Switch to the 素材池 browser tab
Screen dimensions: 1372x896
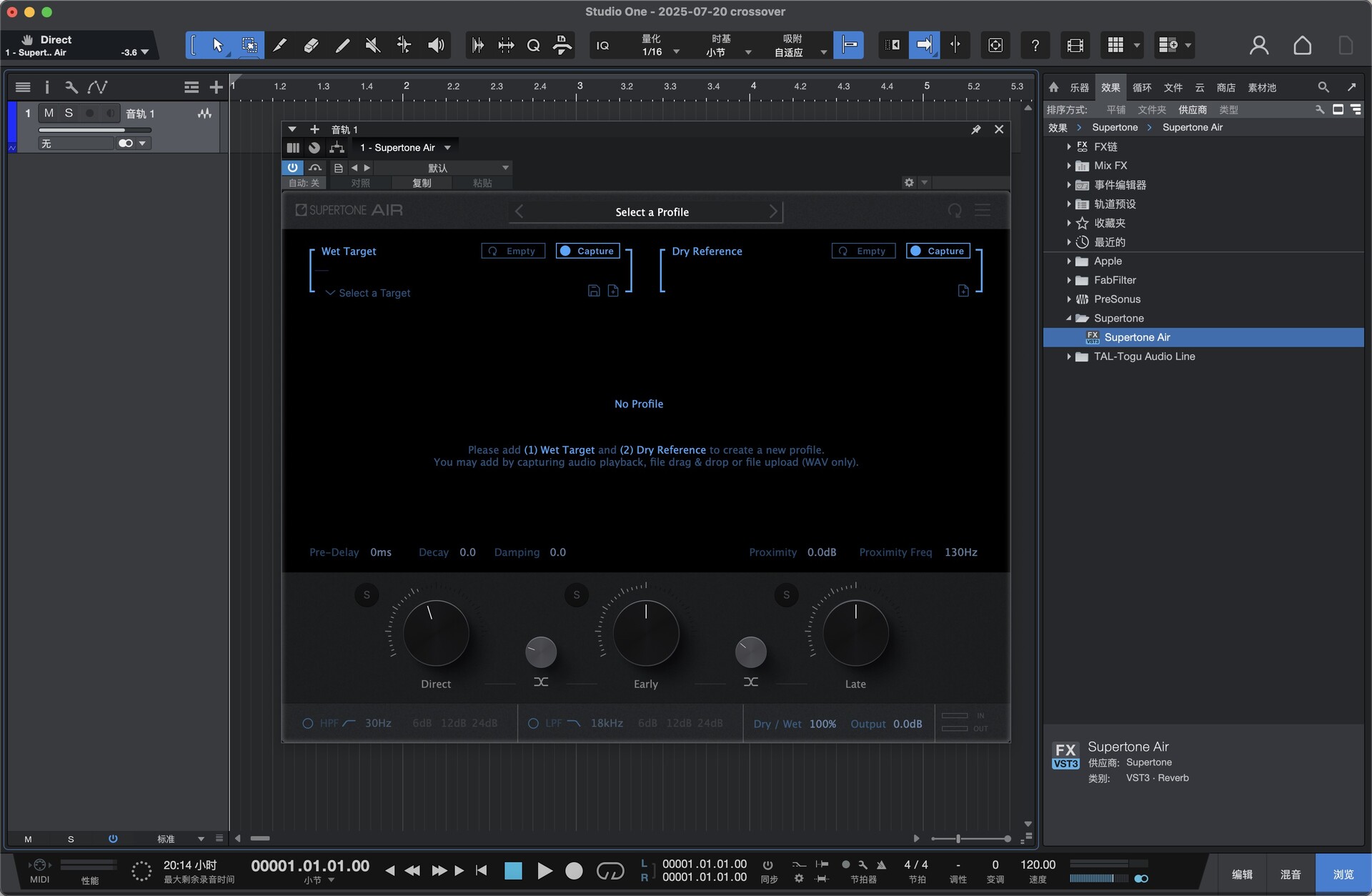pyautogui.click(x=1262, y=87)
